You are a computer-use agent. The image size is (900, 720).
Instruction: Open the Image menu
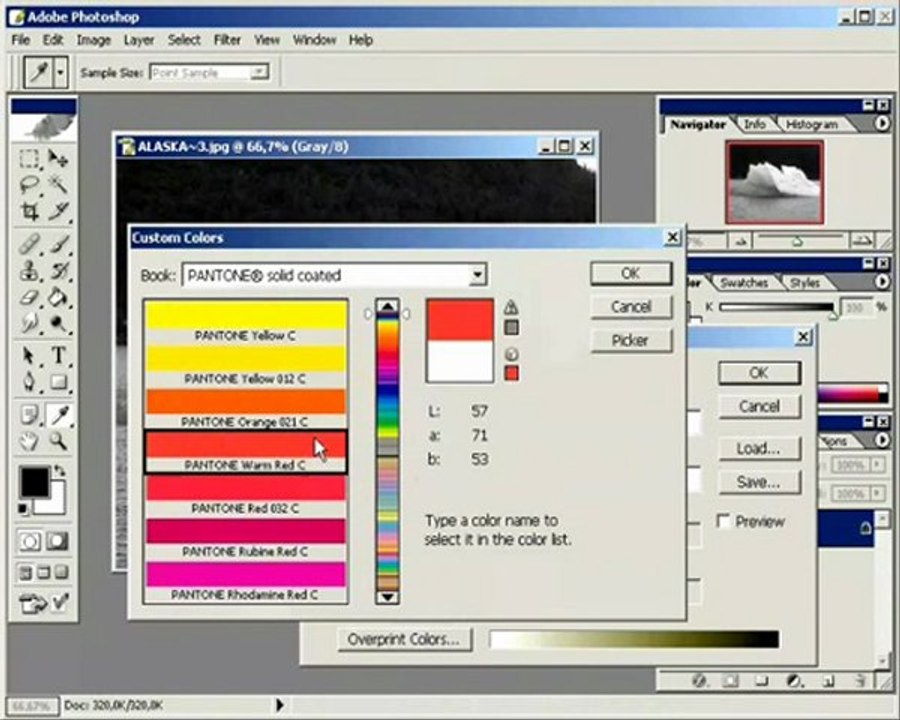pyautogui.click(x=94, y=40)
